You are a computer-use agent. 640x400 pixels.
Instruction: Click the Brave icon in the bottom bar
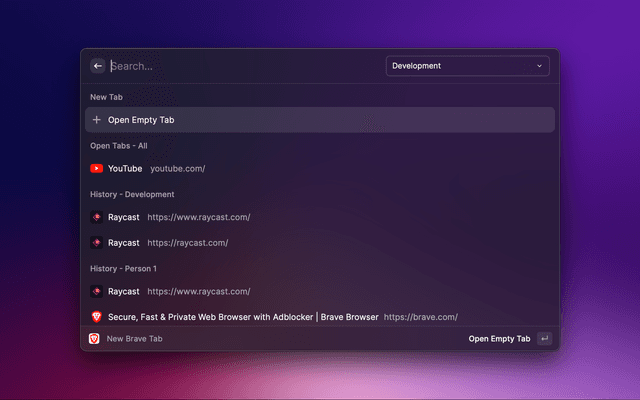pos(95,339)
